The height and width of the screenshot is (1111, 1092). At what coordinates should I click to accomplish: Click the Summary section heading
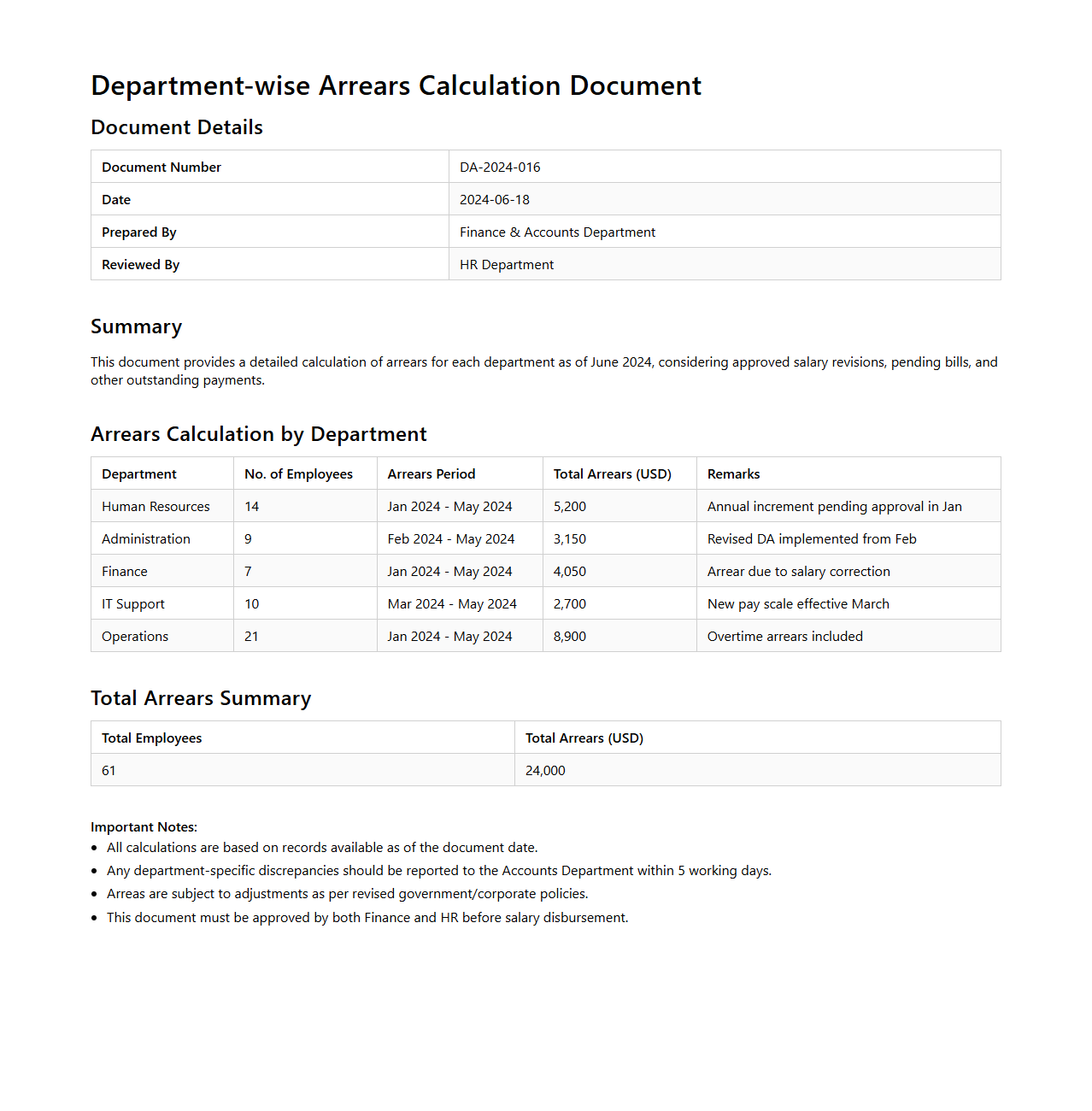[x=137, y=327]
